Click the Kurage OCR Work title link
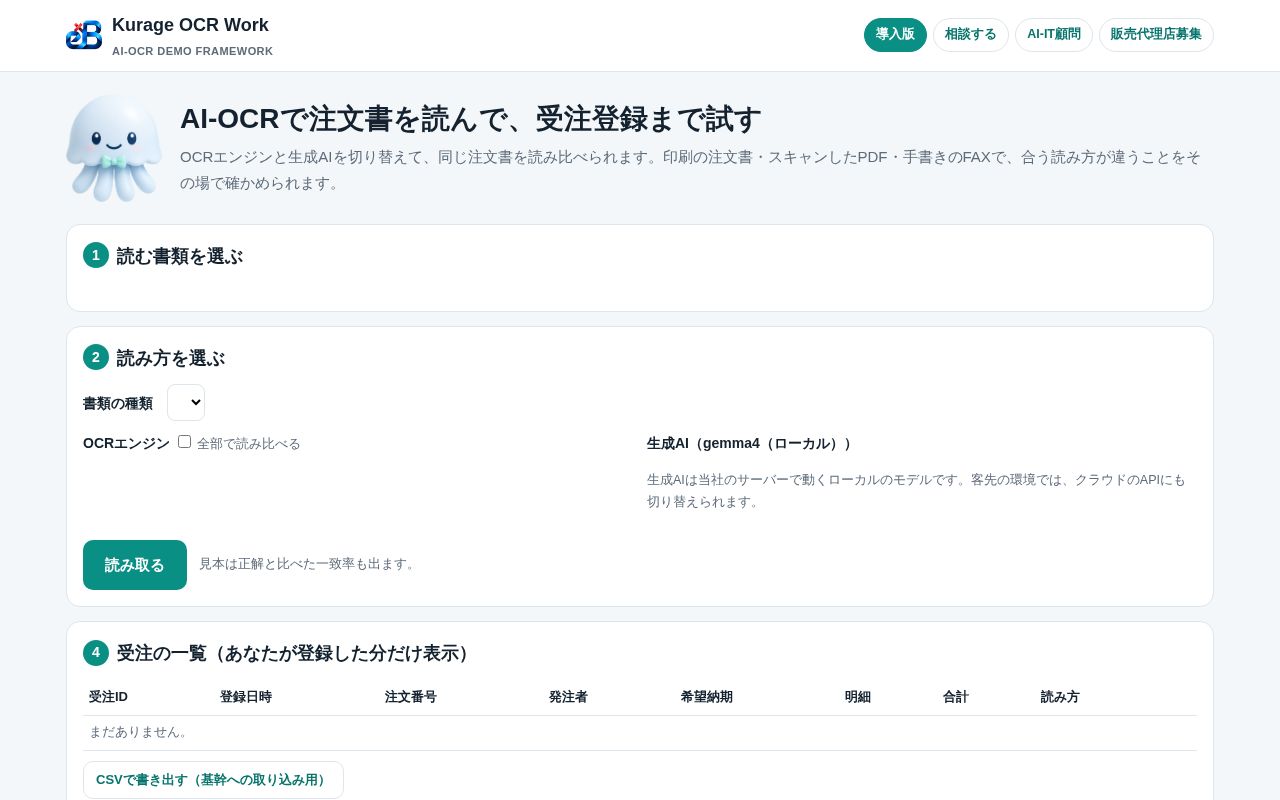The width and height of the screenshot is (1280, 800). (190, 25)
